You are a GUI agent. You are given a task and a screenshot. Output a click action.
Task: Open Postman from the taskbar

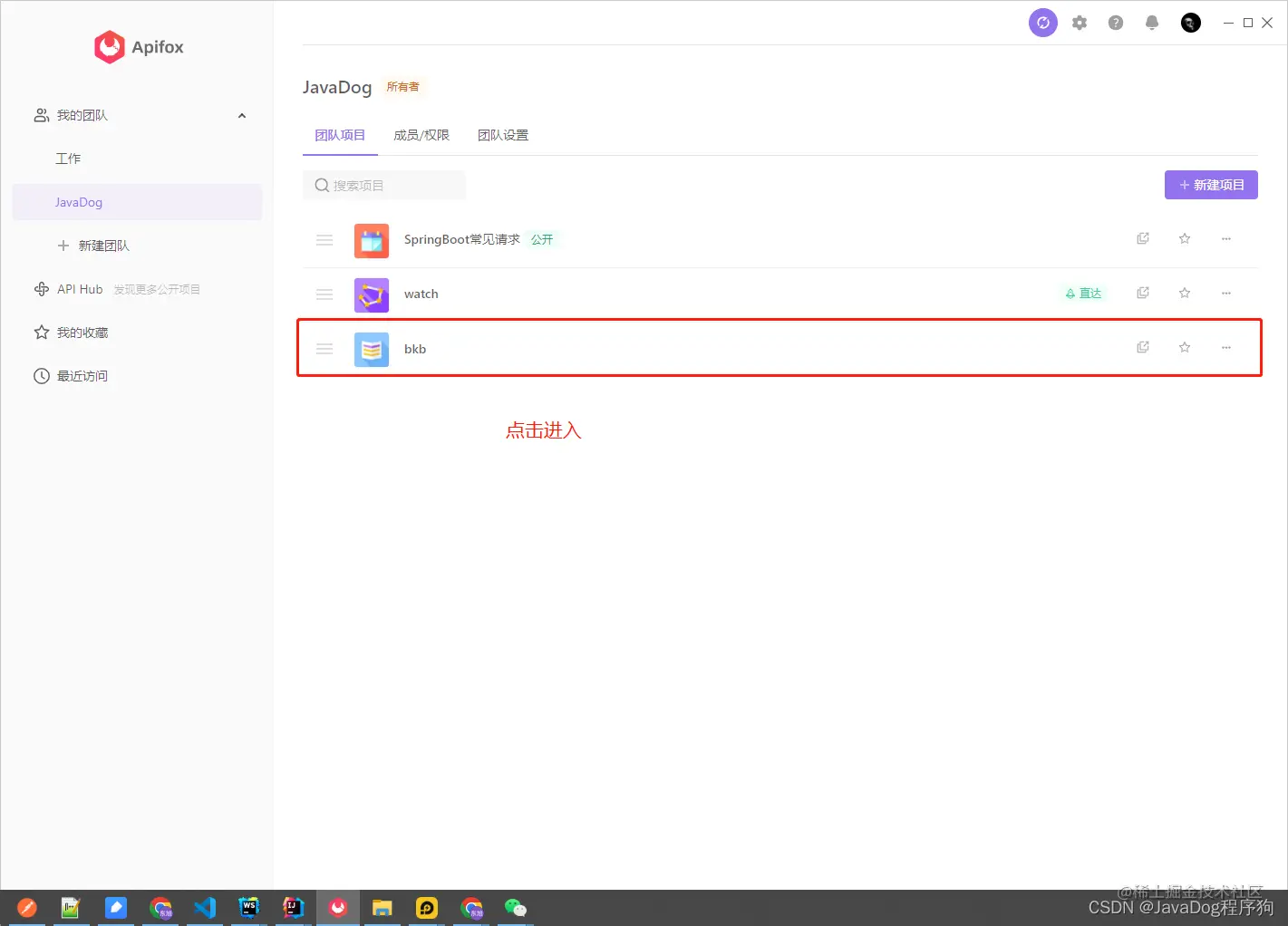[26, 908]
